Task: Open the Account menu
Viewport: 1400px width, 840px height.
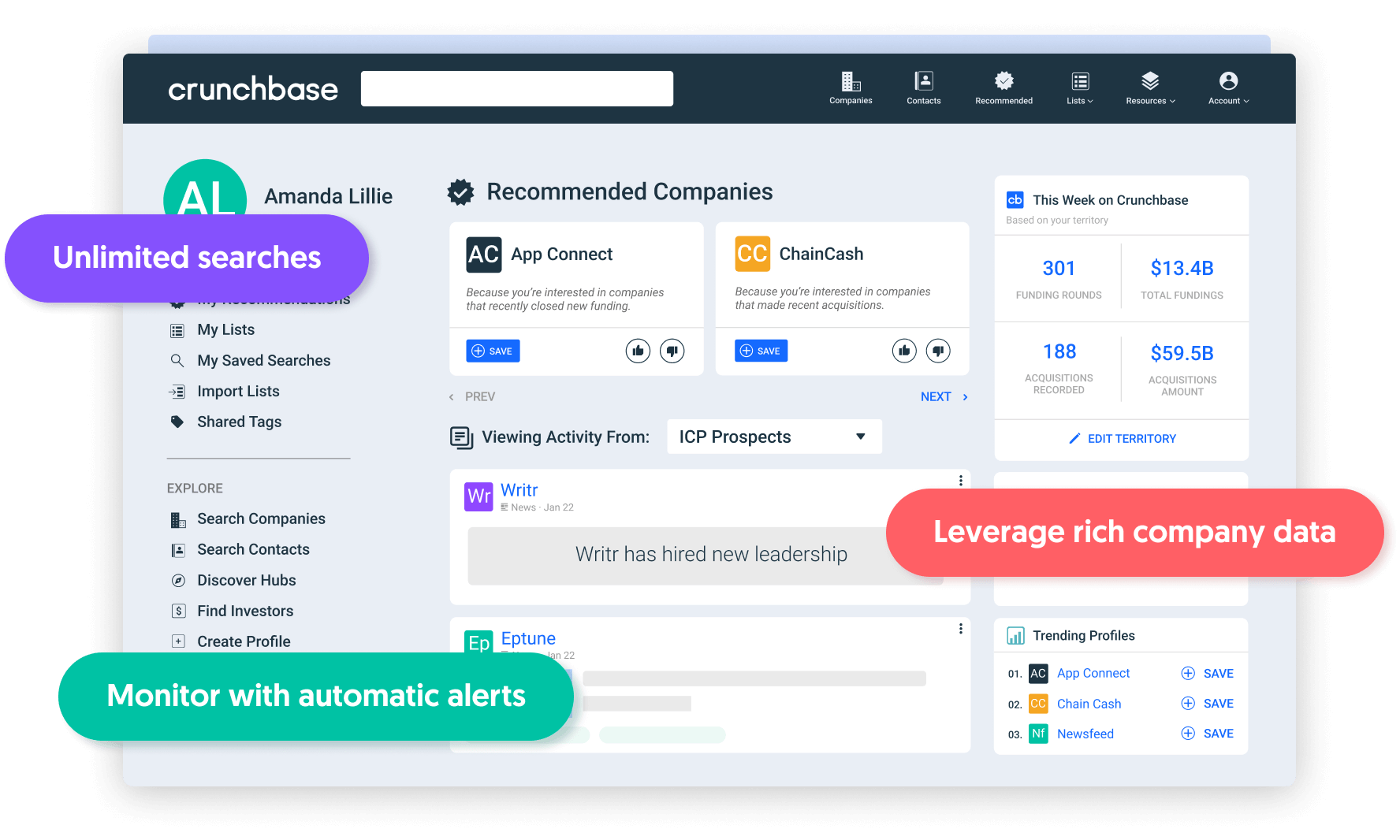Action: [1228, 87]
